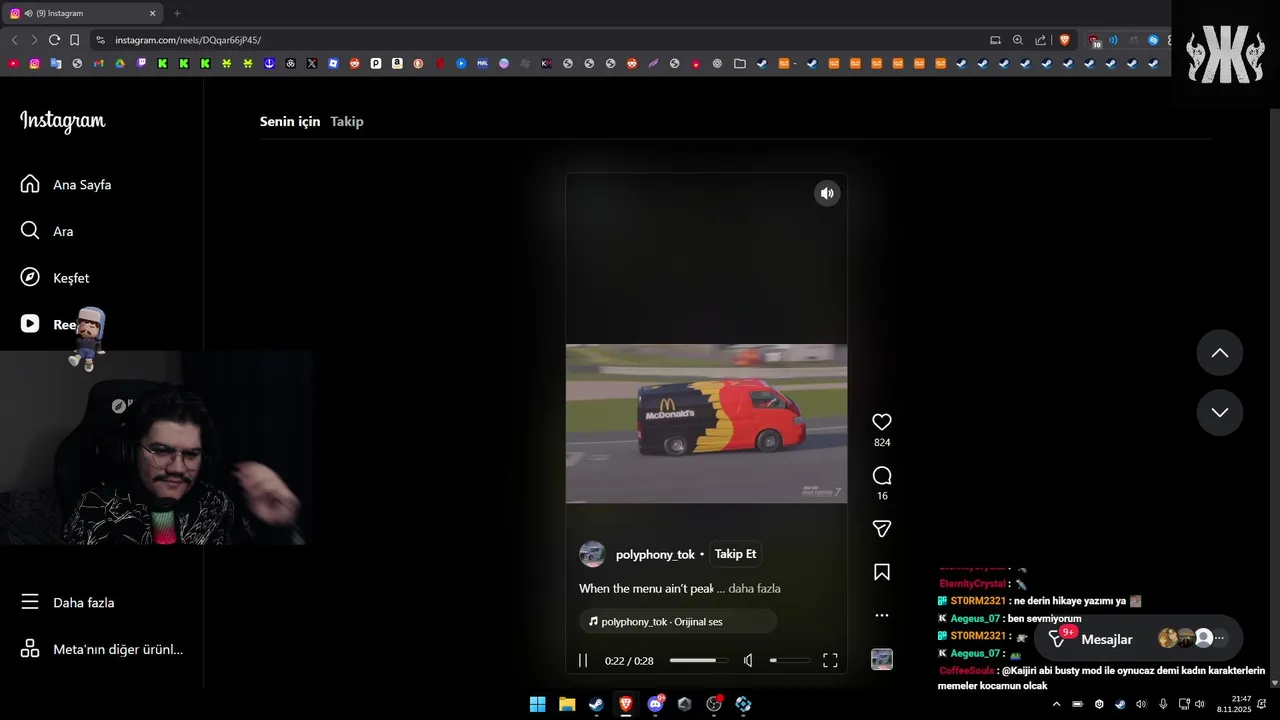Click share page icon in address bar
This screenshot has height=720, width=1280.
pos(1041,40)
